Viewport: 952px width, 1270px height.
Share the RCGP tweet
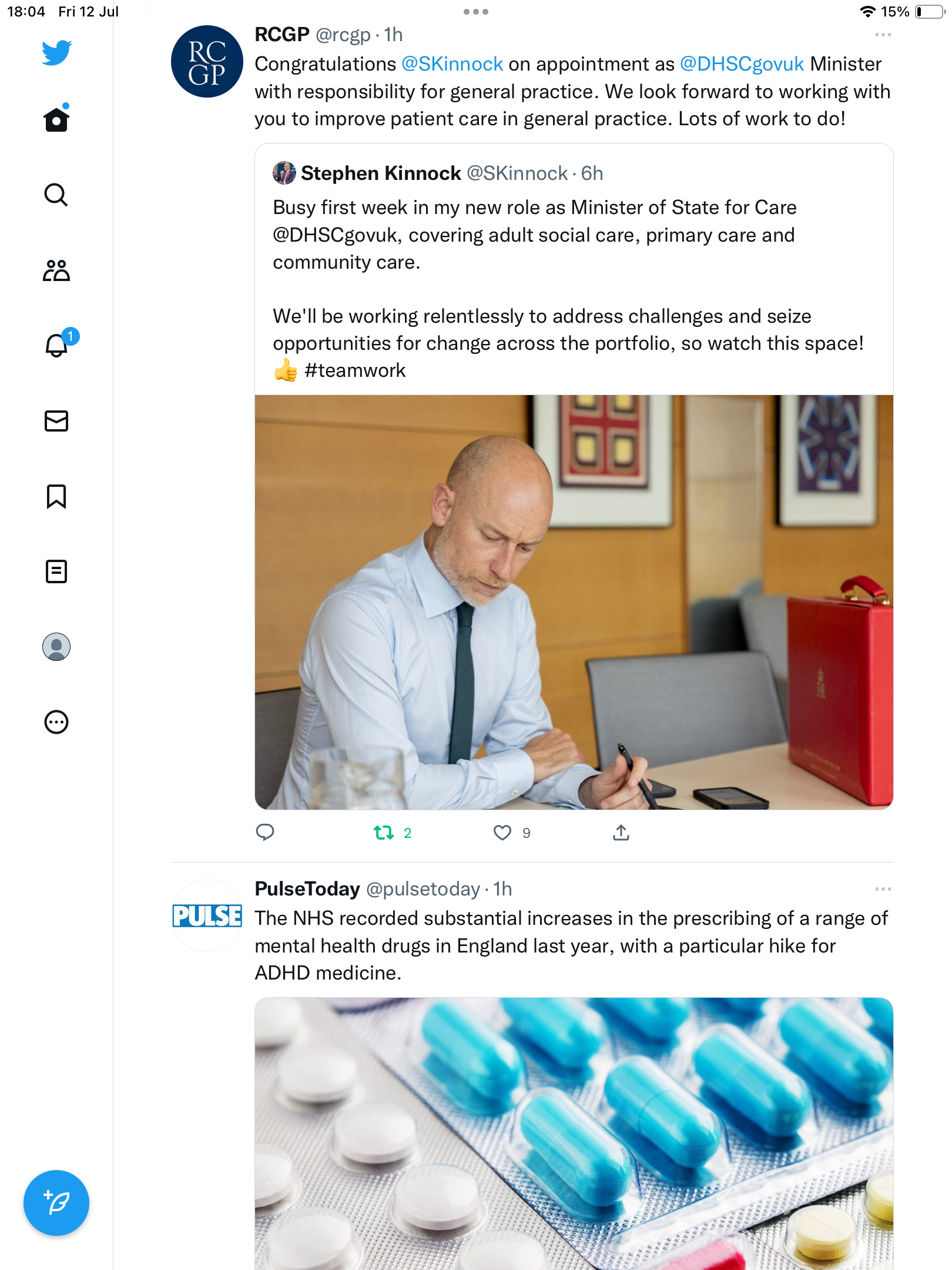click(x=621, y=833)
